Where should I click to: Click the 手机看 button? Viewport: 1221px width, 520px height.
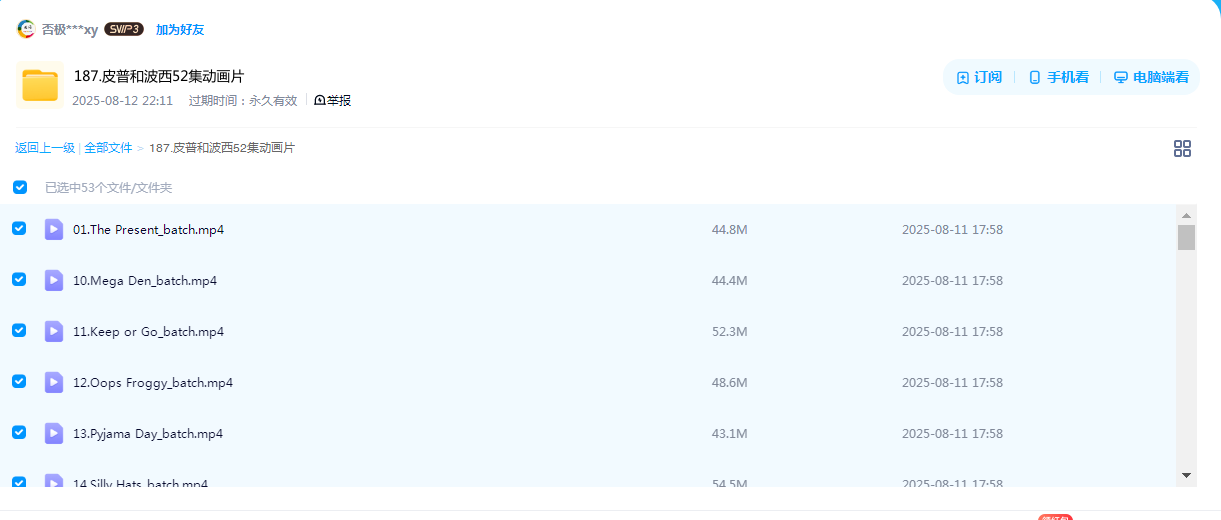1058,77
